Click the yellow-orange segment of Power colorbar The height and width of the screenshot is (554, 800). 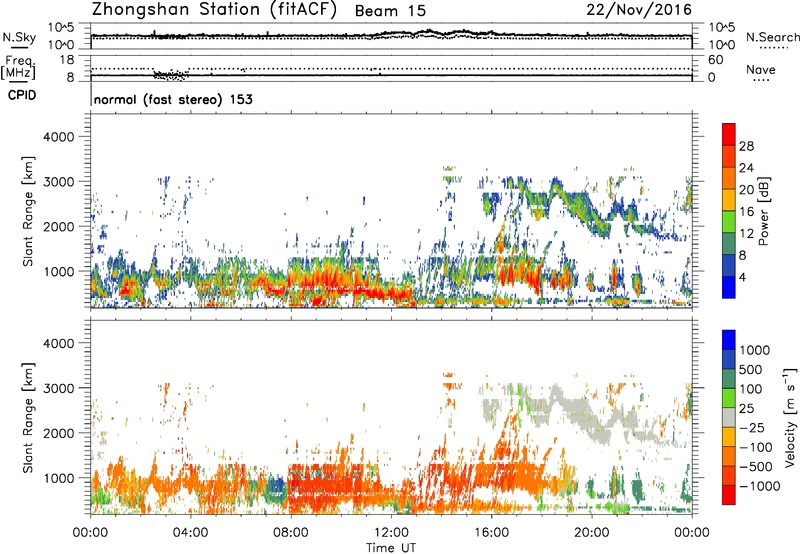coord(729,200)
